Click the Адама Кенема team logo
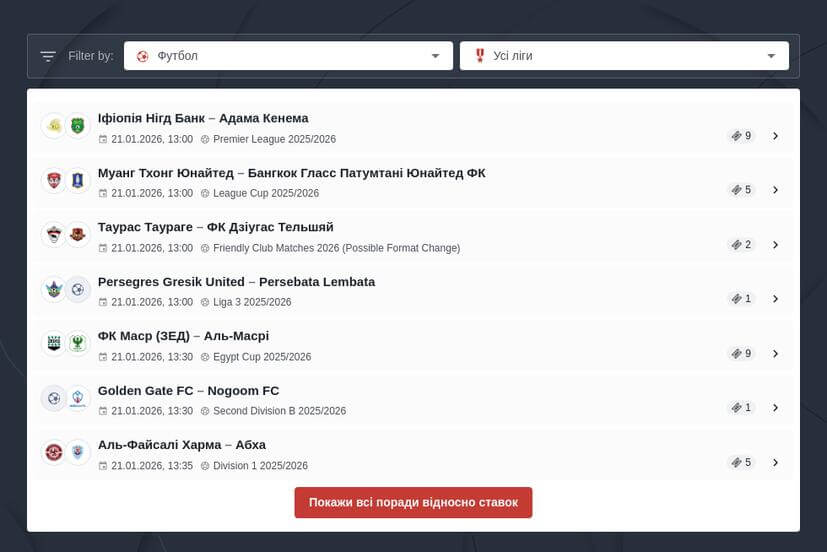 pyautogui.click(x=78, y=126)
